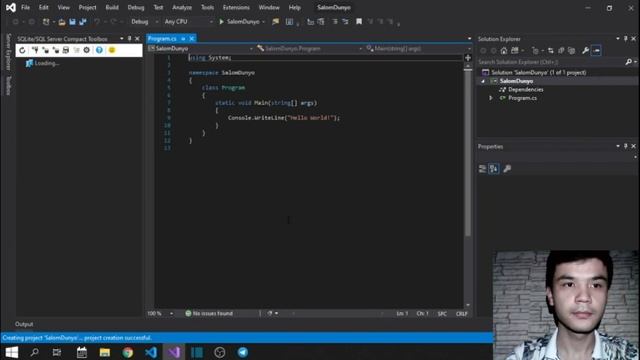This screenshot has height=360, width=640.
Task: Open the Project menu
Action: [x=87, y=7]
